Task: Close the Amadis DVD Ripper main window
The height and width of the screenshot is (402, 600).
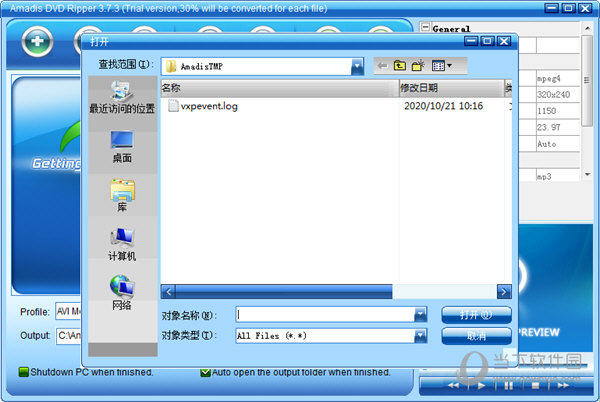Action: tap(585, 8)
